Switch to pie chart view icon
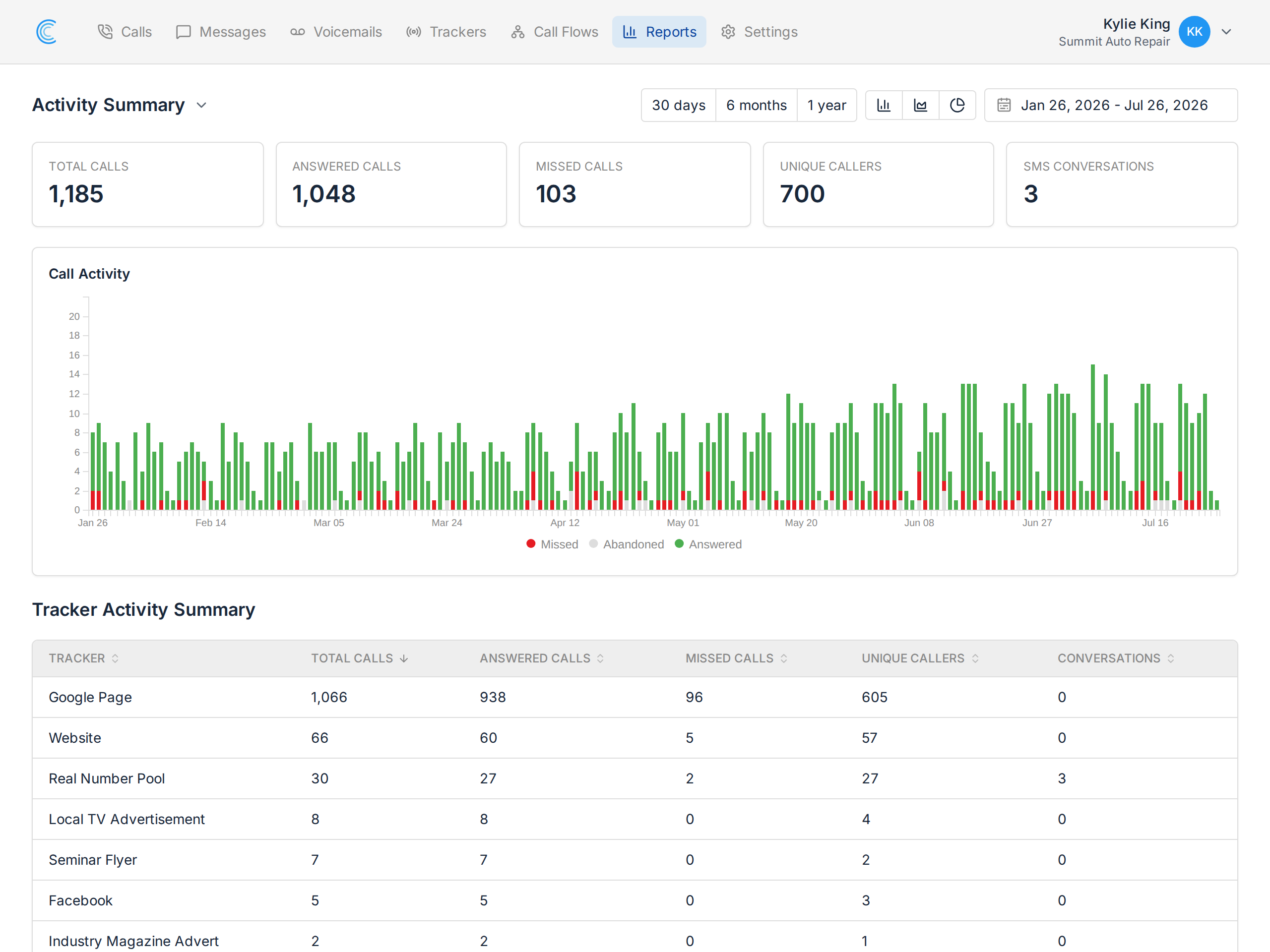 click(957, 105)
